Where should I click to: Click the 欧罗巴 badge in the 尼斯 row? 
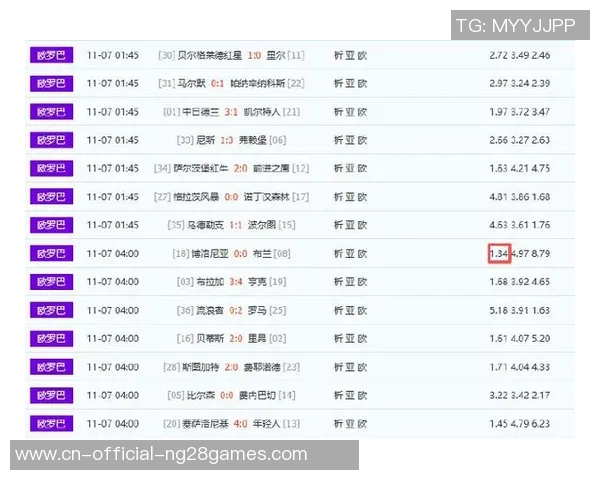[50, 140]
